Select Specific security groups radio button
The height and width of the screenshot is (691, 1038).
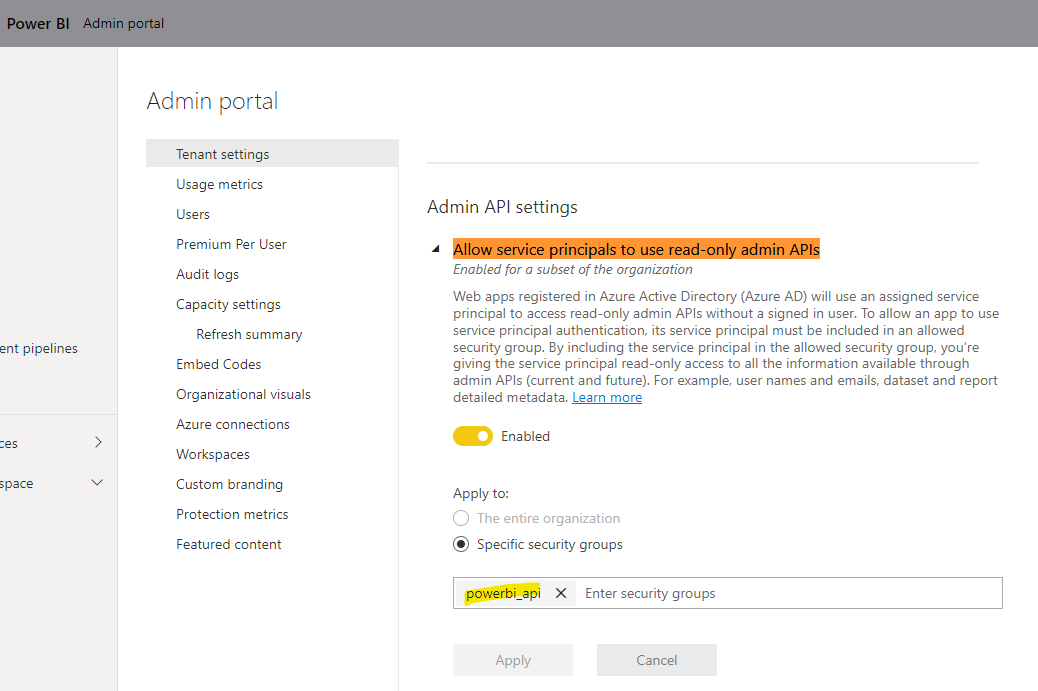coord(461,544)
